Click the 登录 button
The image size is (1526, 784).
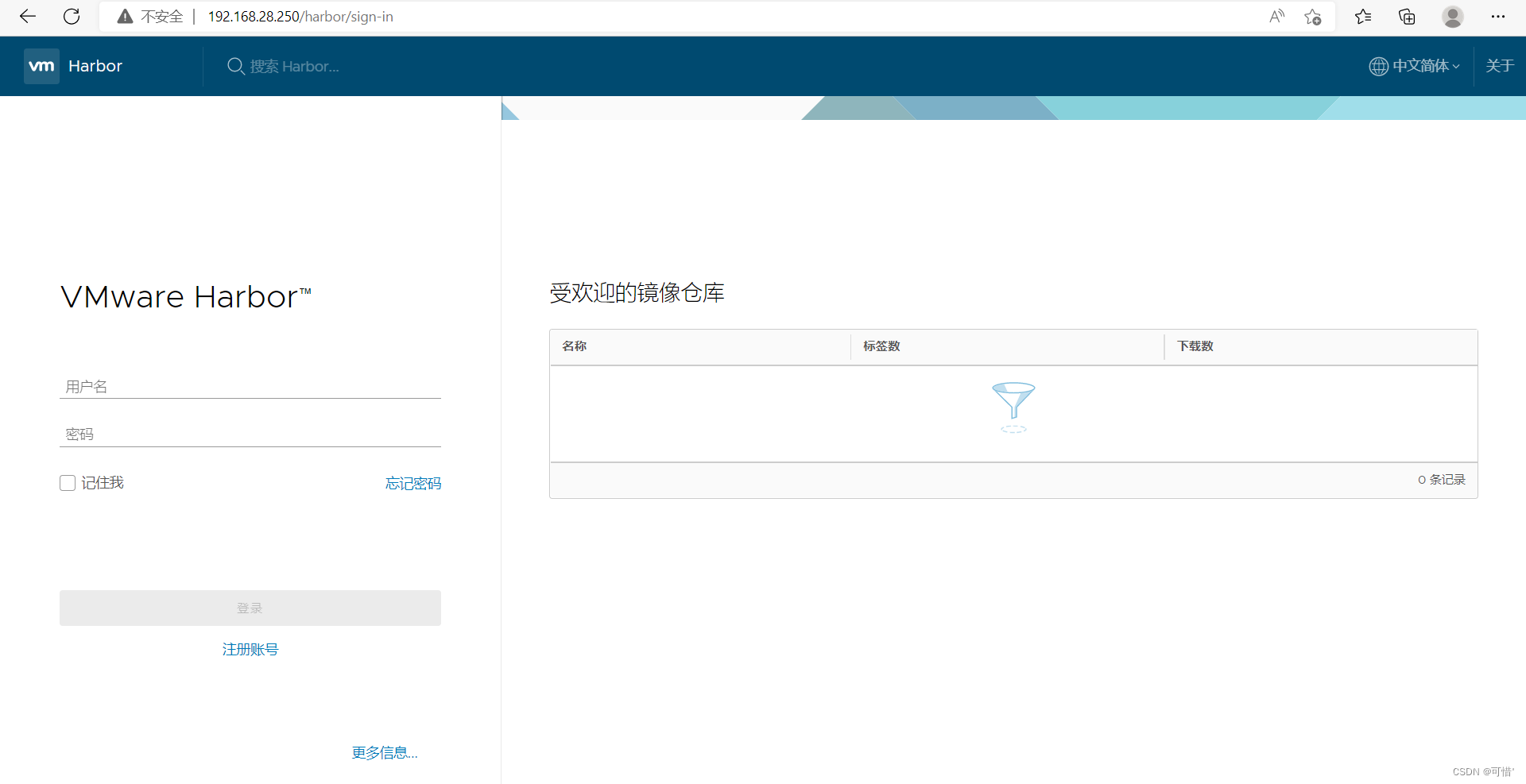[x=250, y=608]
